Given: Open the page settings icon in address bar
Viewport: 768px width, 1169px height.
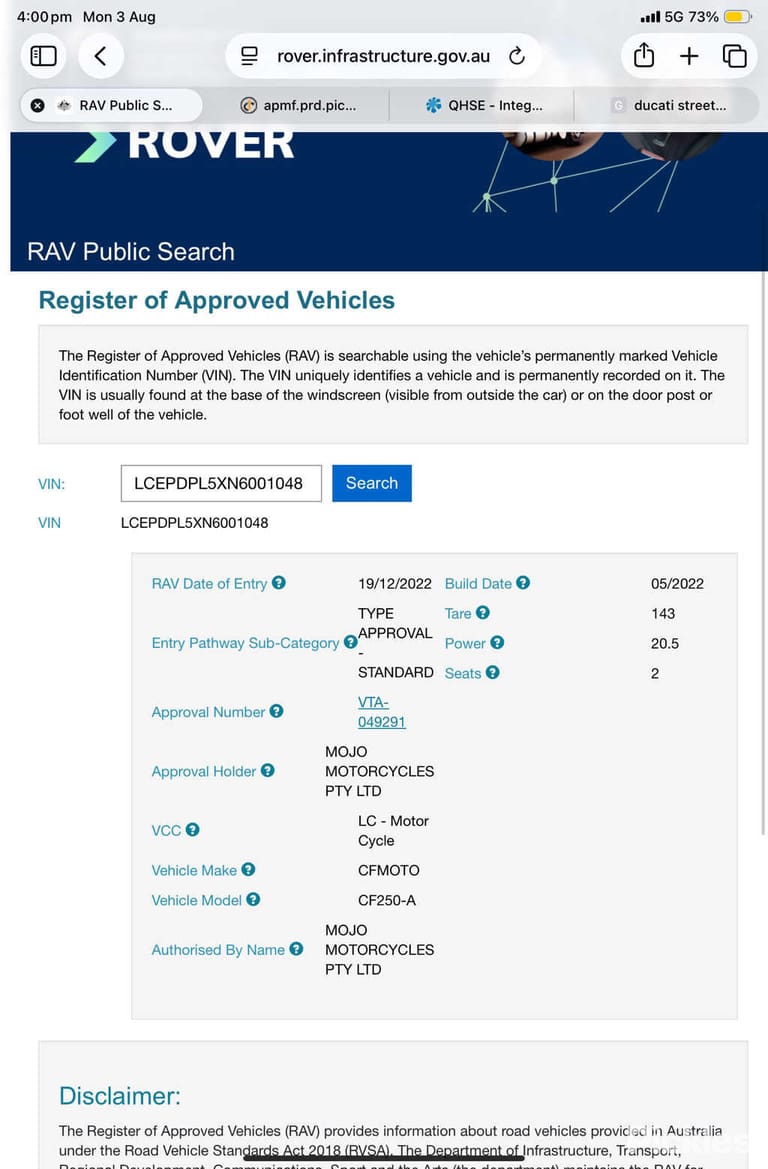Looking at the screenshot, I should (x=249, y=56).
